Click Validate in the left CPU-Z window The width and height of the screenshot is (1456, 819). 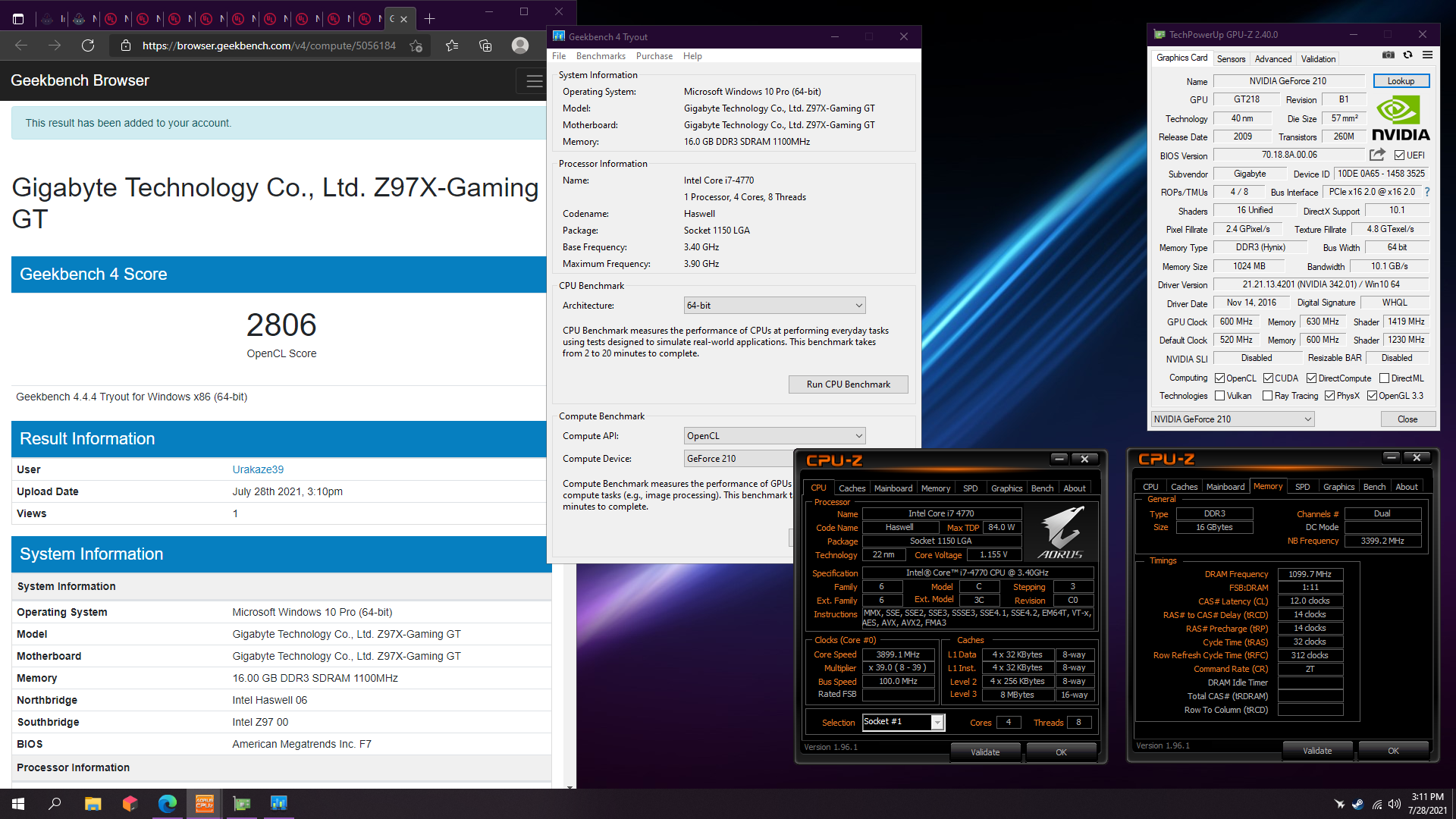[985, 752]
